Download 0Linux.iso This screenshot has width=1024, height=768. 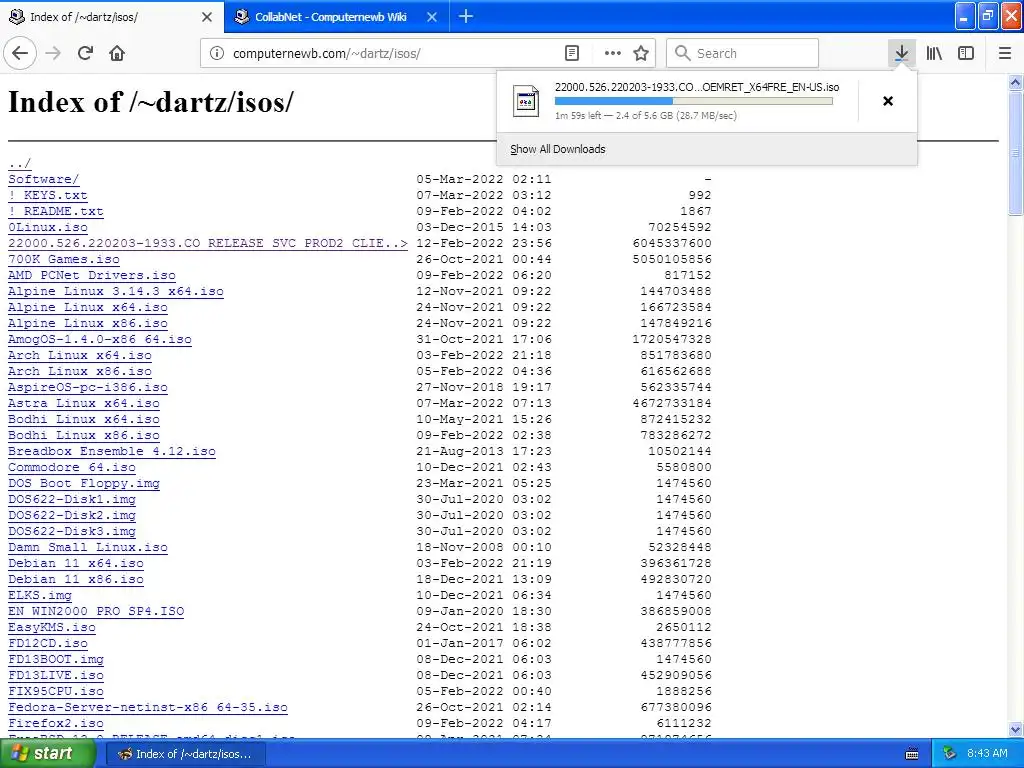point(48,227)
